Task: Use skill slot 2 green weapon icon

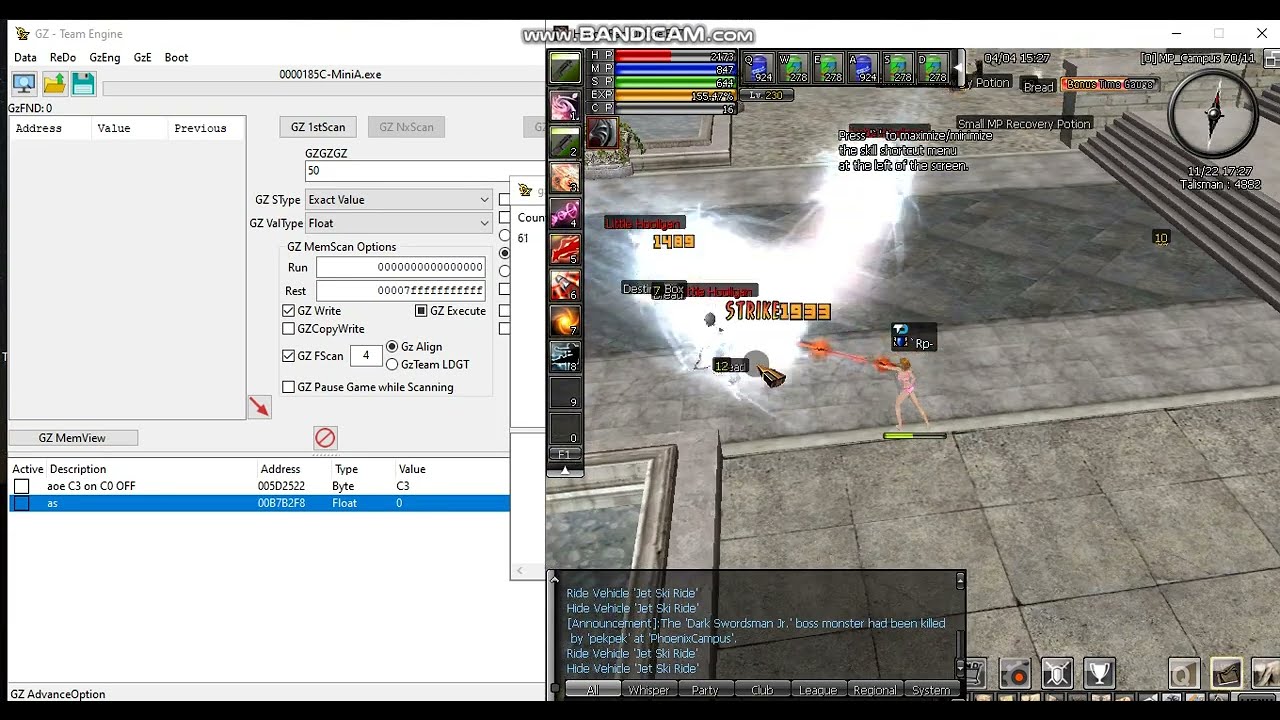Action: [x=565, y=141]
